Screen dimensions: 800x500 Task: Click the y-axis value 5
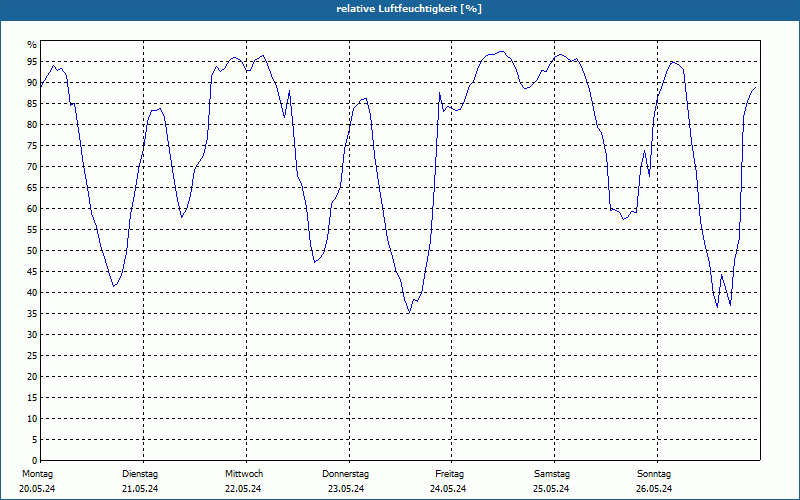tap(34, 440)
